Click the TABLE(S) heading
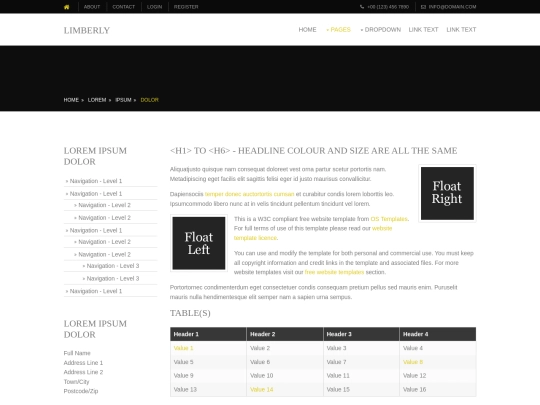This screenshot has height=405, width=540. pos(190,313)
